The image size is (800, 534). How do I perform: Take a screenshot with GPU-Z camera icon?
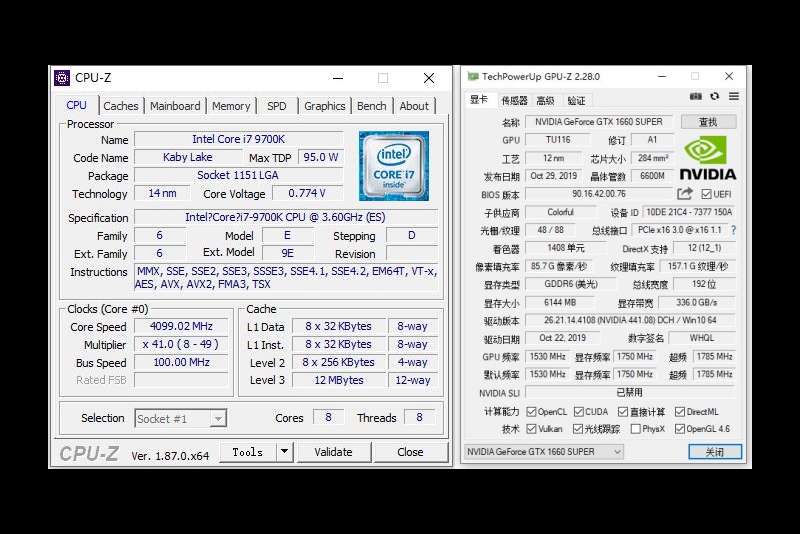695,96
